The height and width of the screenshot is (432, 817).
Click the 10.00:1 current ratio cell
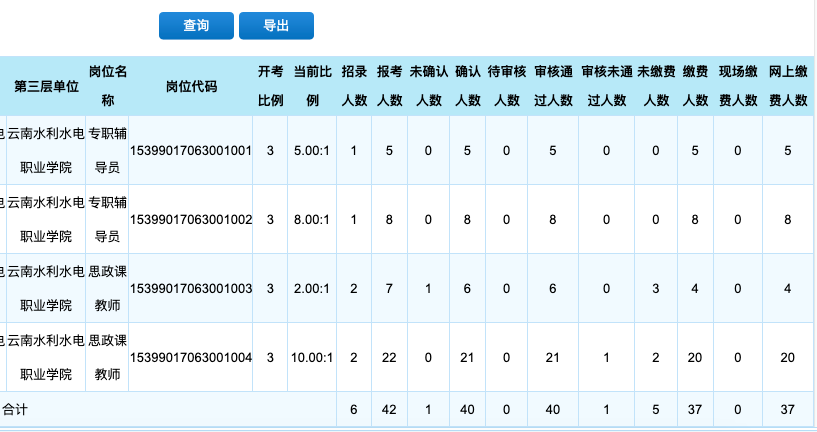point(312,357)
